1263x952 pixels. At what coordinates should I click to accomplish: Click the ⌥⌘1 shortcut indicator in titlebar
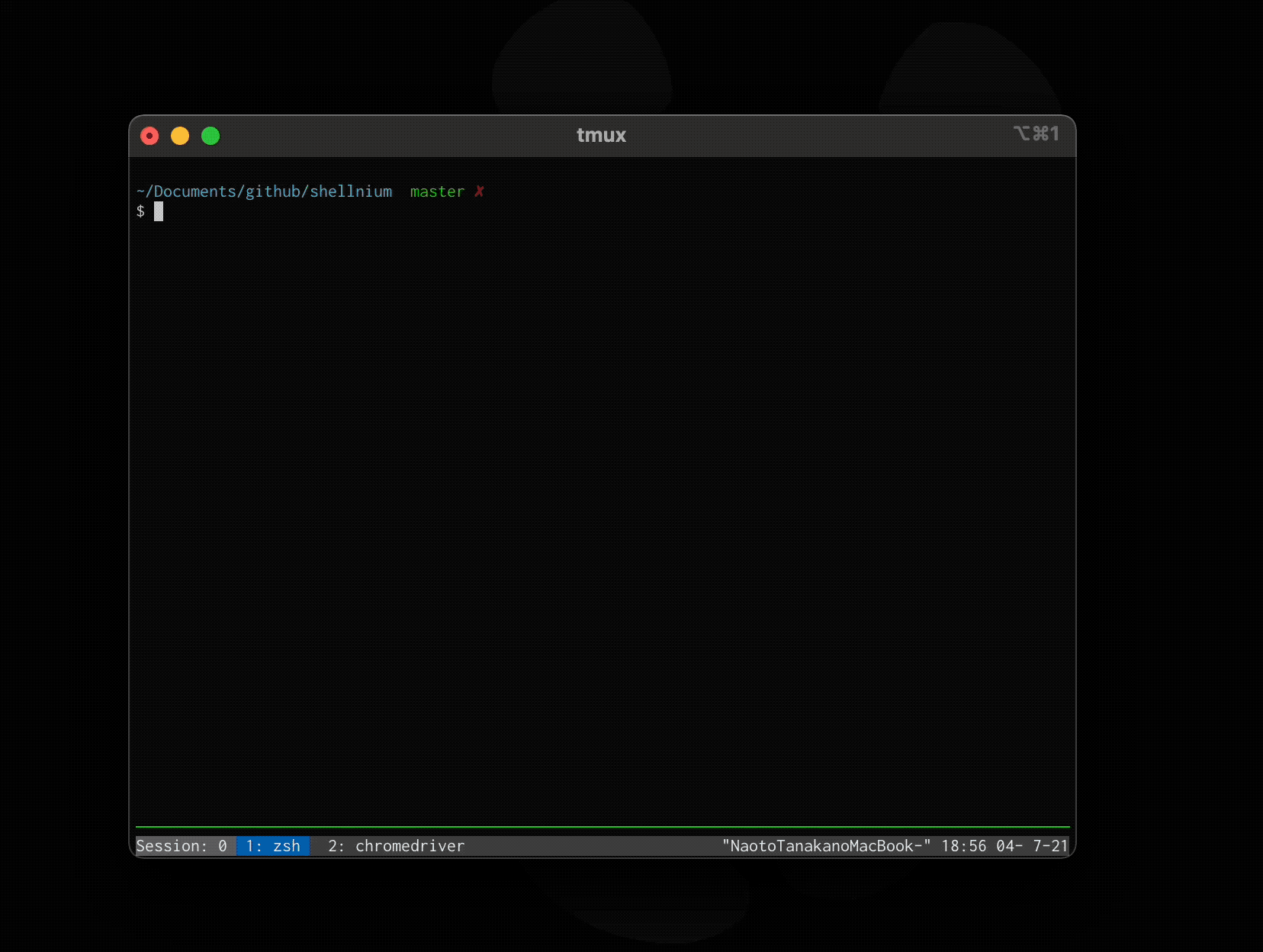[x=1036, y=133]
